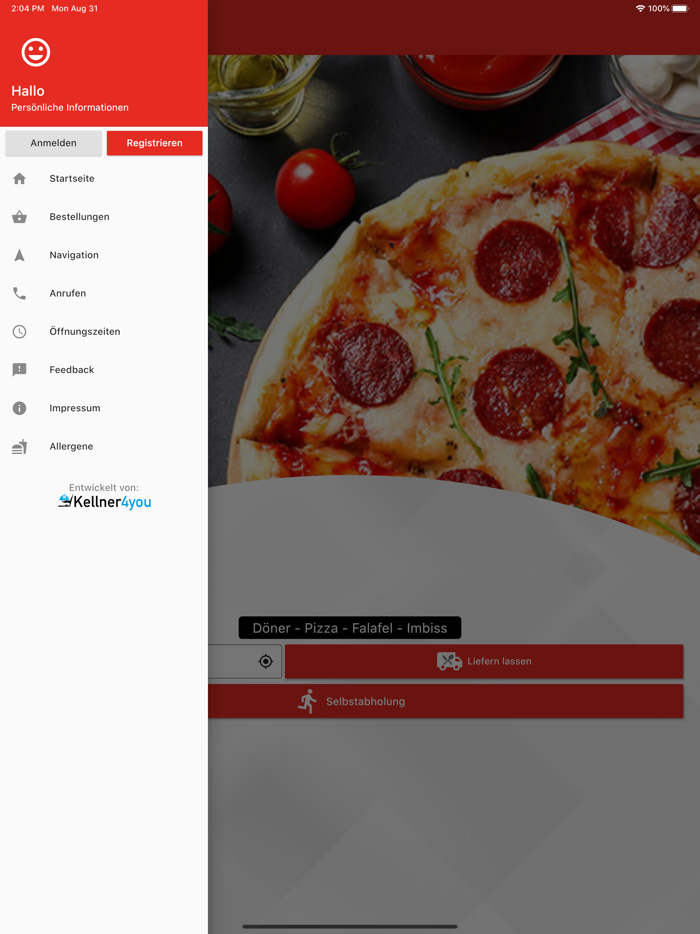Select Anrufen menu entry
Image resolution: width=700 pixels, height=934 pixels.
104,293
